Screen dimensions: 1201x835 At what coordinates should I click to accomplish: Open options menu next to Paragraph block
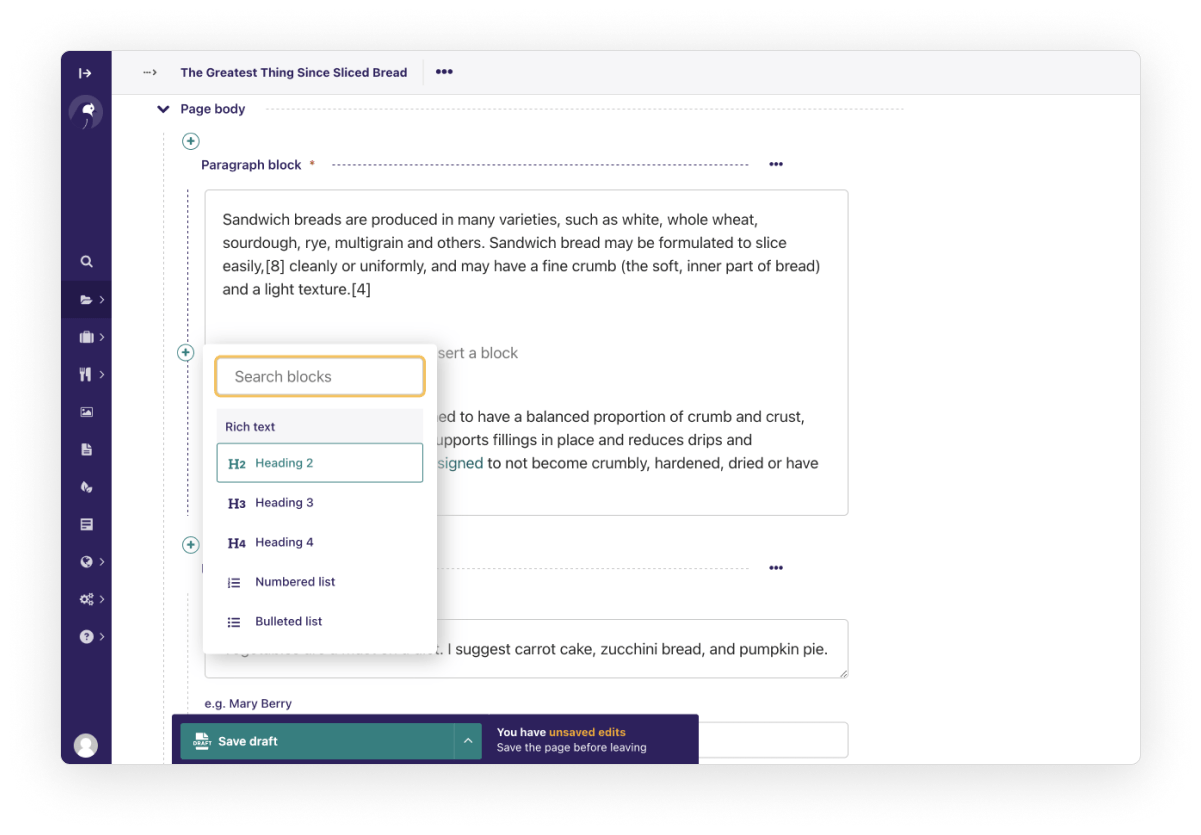click(776, 164)
